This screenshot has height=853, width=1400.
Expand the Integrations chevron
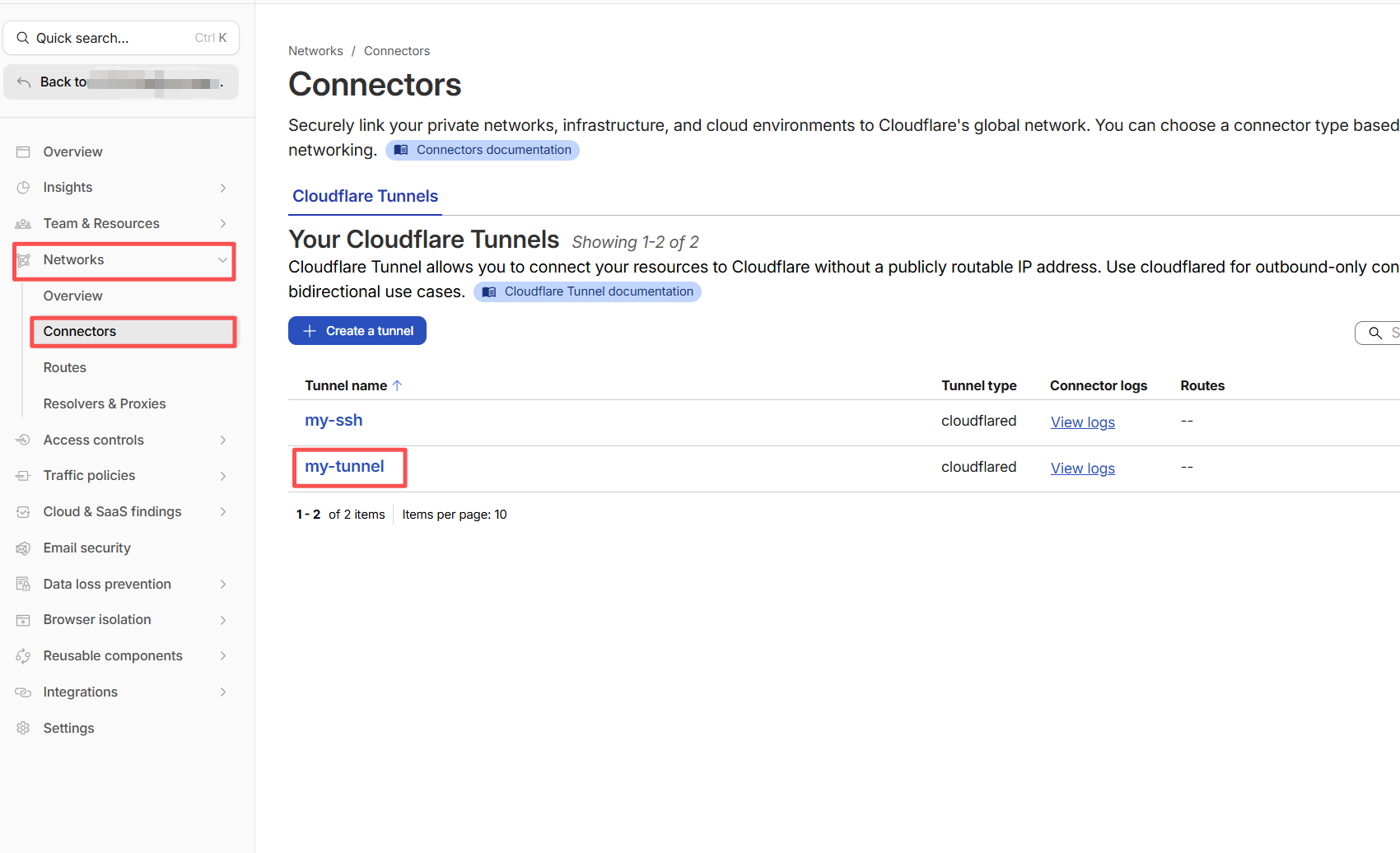point(223,692)
